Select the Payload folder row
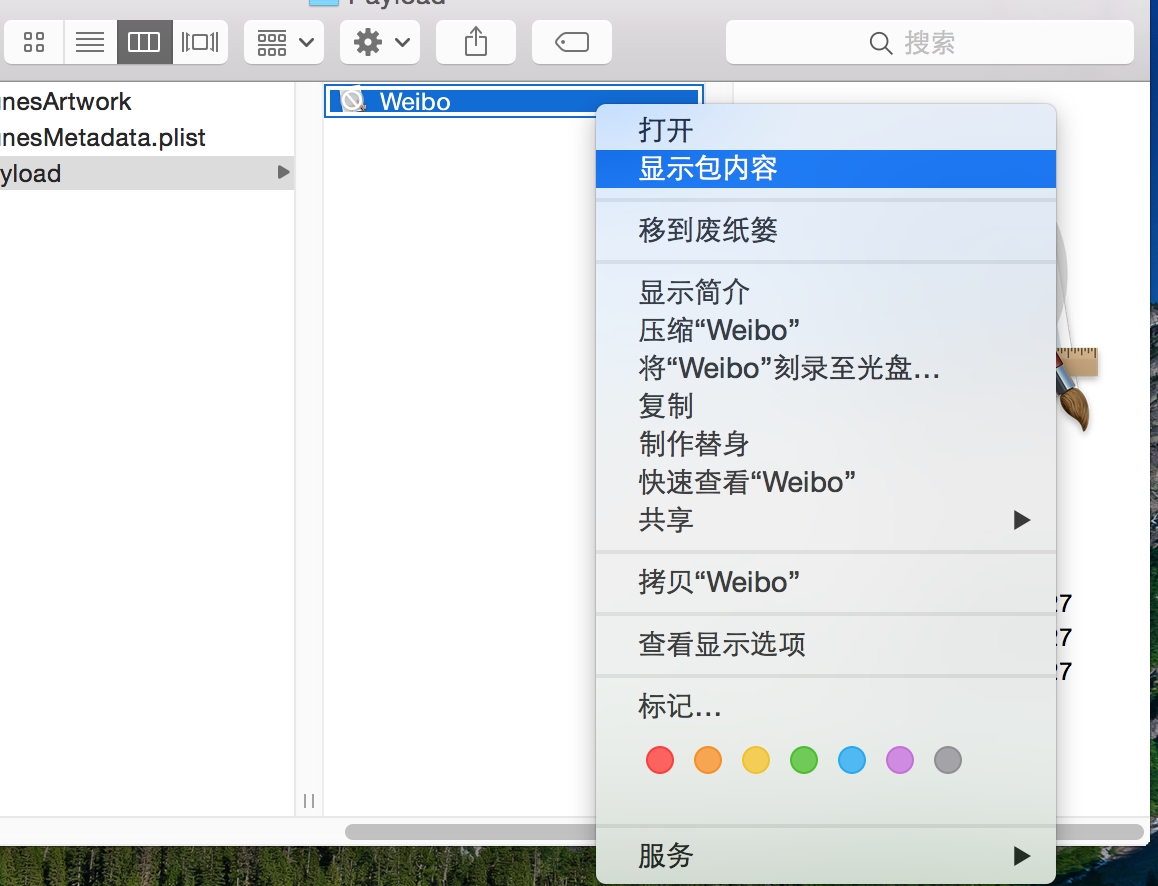 point(146,174)
